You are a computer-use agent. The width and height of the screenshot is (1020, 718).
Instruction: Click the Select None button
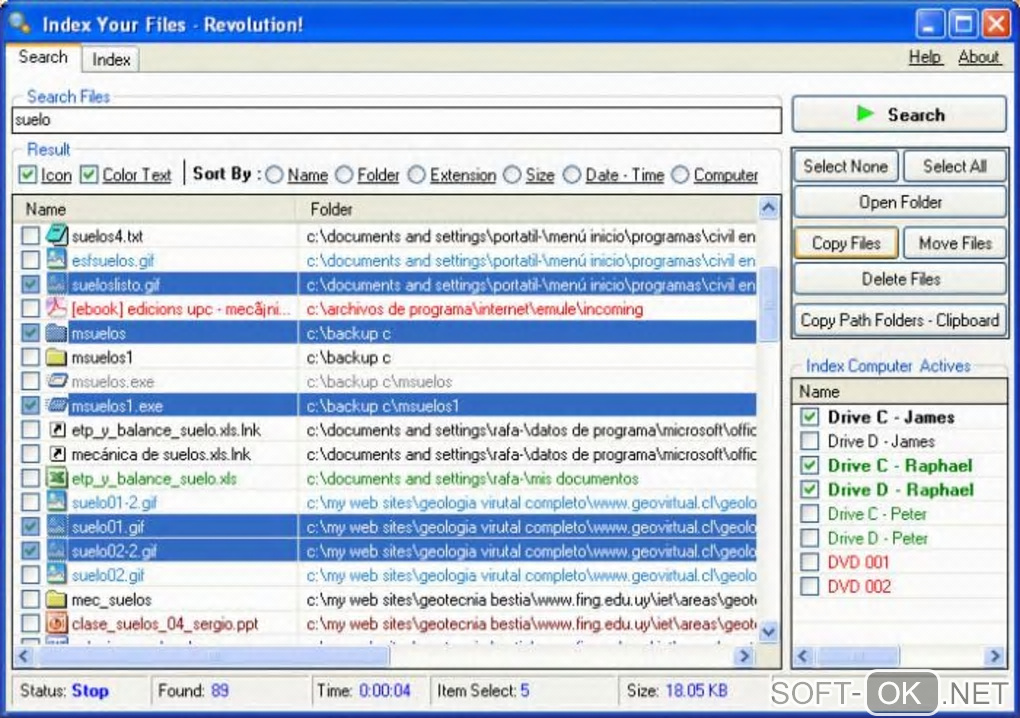846,166
